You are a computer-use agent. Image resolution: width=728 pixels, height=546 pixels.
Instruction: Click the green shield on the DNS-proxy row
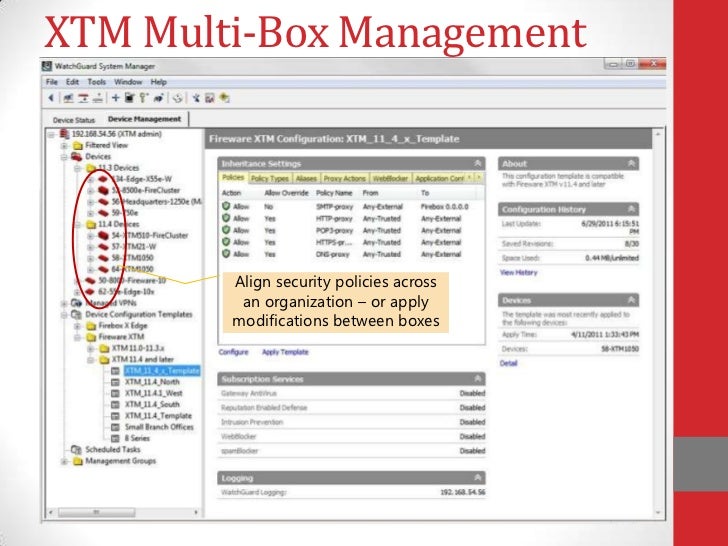point(226,254)
